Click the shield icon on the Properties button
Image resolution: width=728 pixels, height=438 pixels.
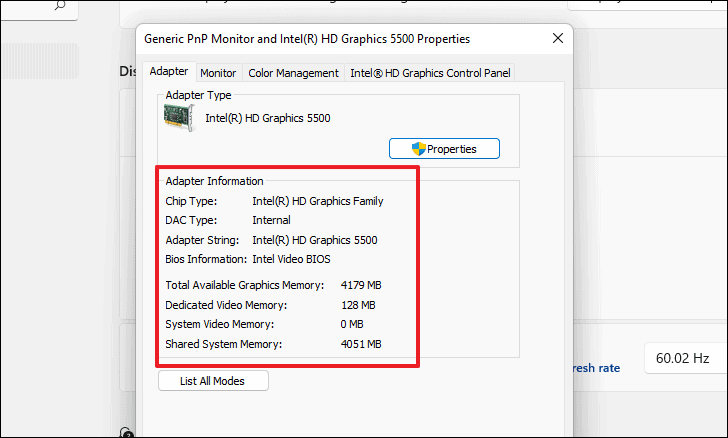tap(418, 149)
